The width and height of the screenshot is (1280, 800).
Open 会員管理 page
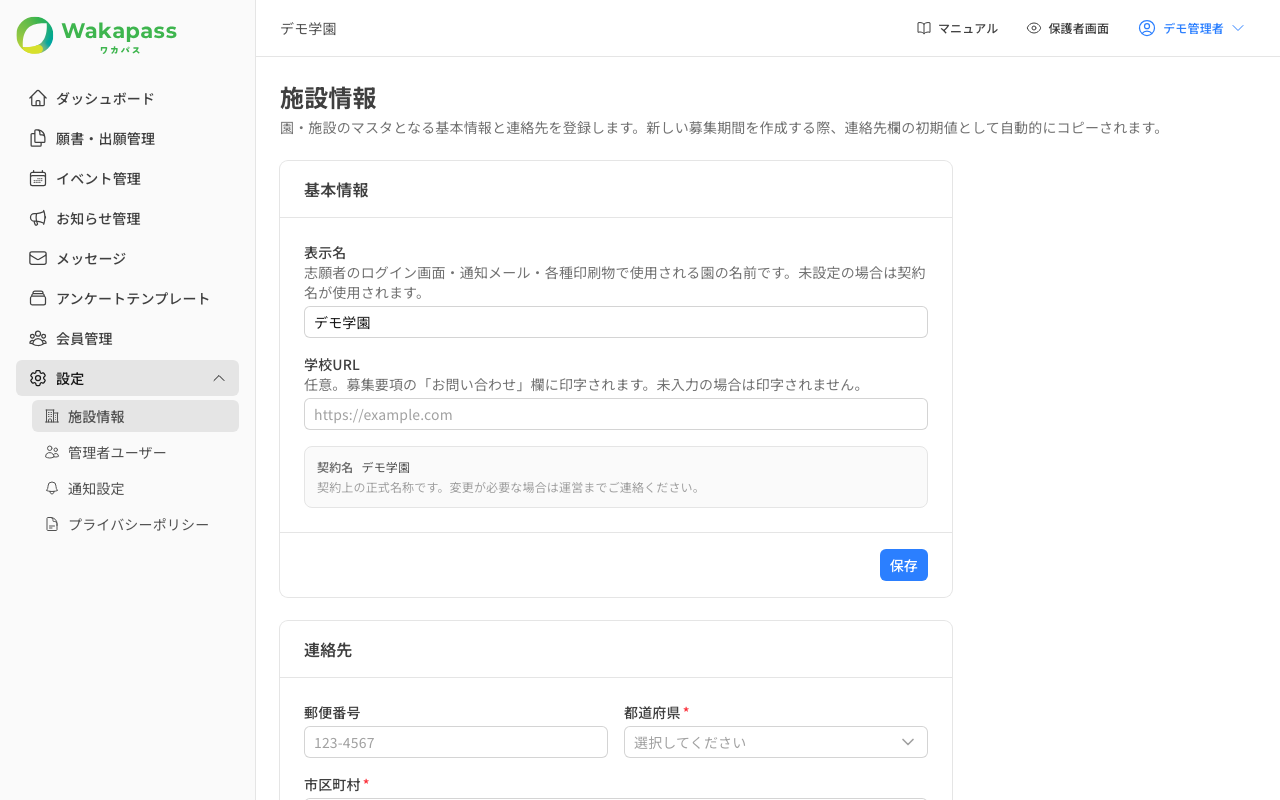click(x=127, y=338)
